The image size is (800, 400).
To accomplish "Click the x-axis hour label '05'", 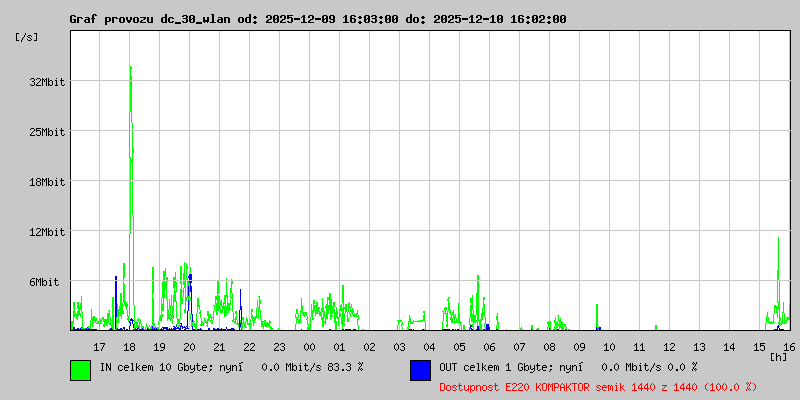I will pos(459,347).
